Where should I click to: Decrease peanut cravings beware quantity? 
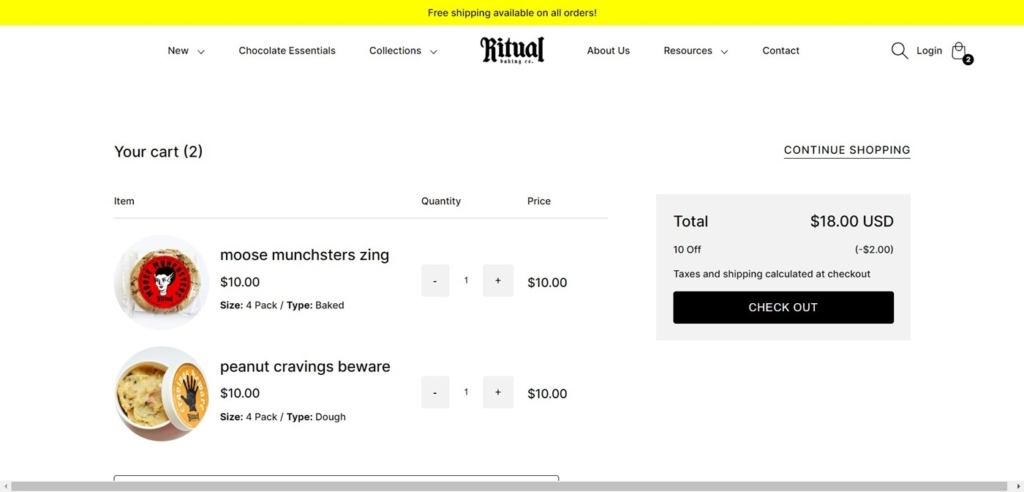click(435, 392)
